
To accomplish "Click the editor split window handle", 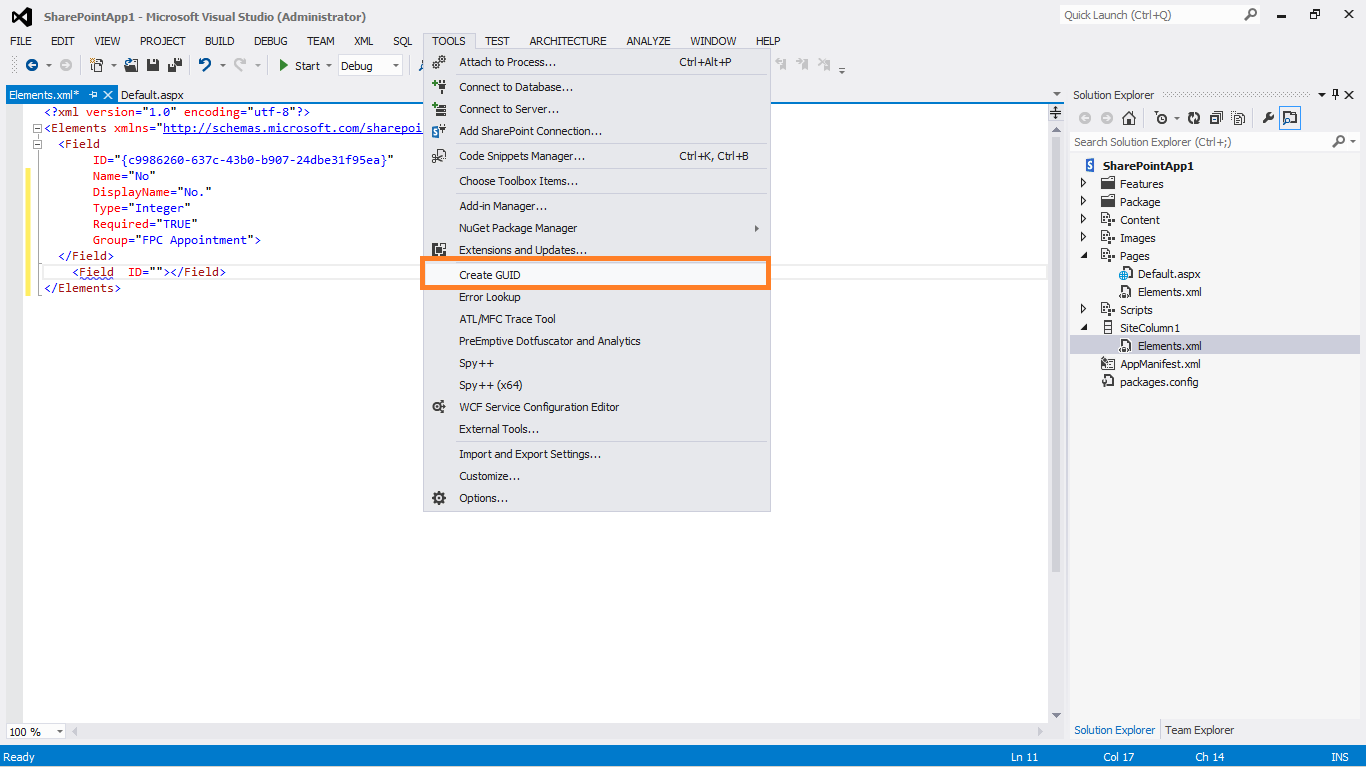I will (1055, 113).
